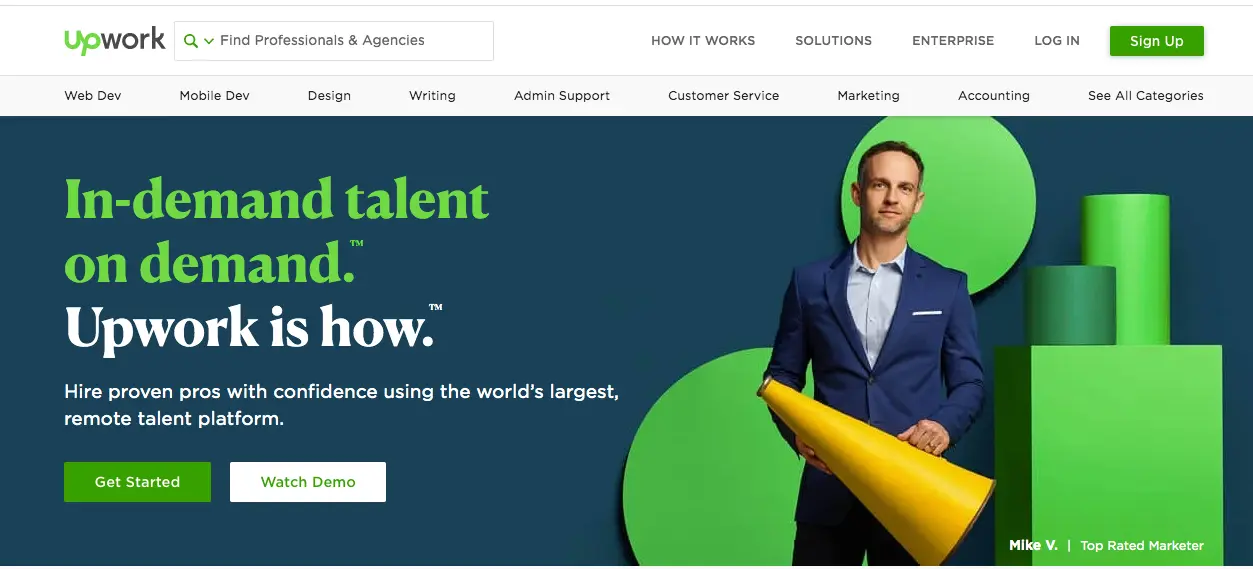1253x569 pixels.
Task: Choose the Customer Service category
Action: click(724, 96)
